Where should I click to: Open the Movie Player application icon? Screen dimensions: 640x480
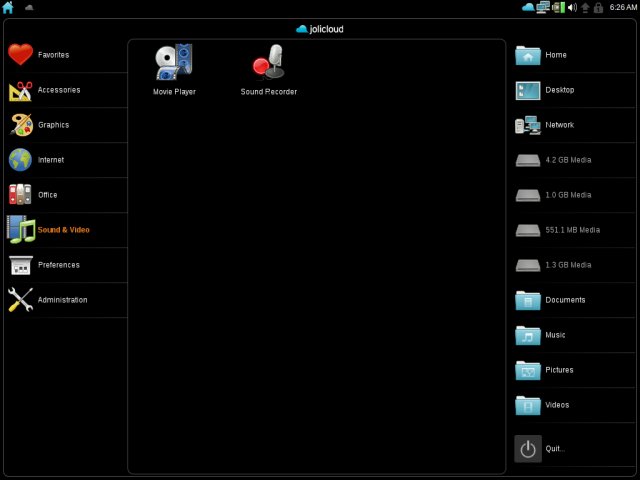tap(174, 62)
